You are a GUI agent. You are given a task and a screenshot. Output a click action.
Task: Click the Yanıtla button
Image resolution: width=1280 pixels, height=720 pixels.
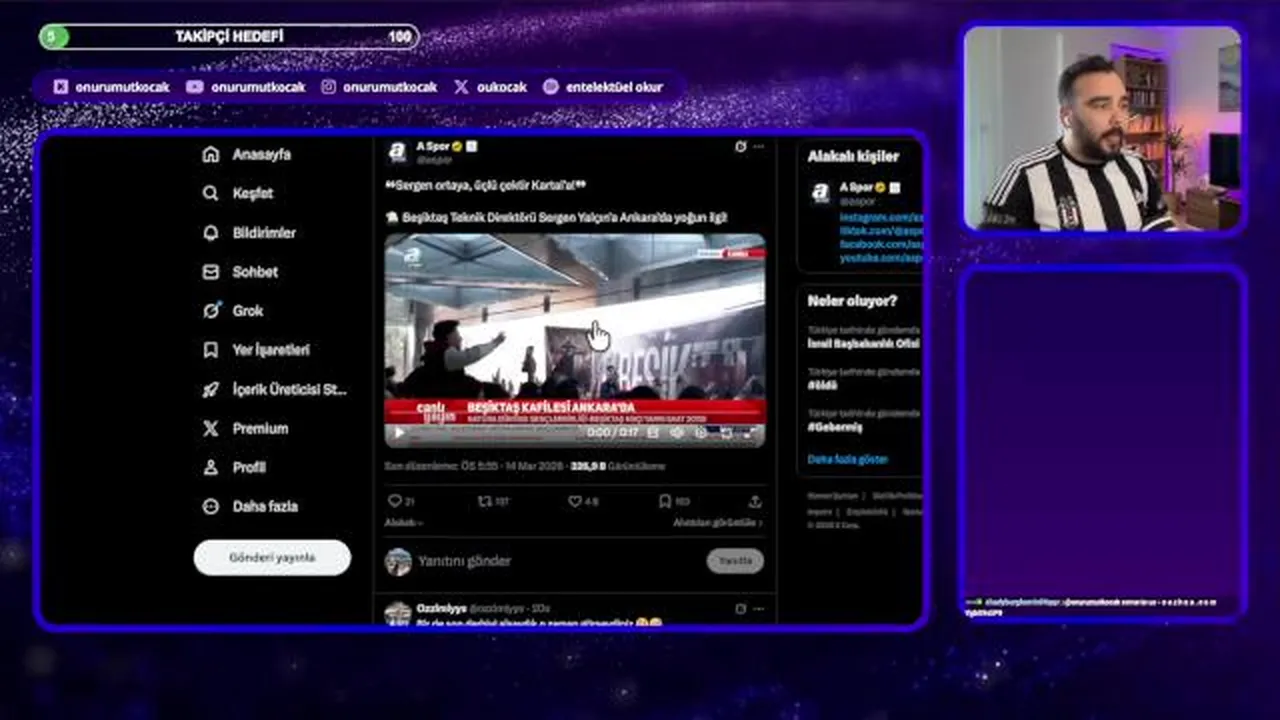pos(735,561)
